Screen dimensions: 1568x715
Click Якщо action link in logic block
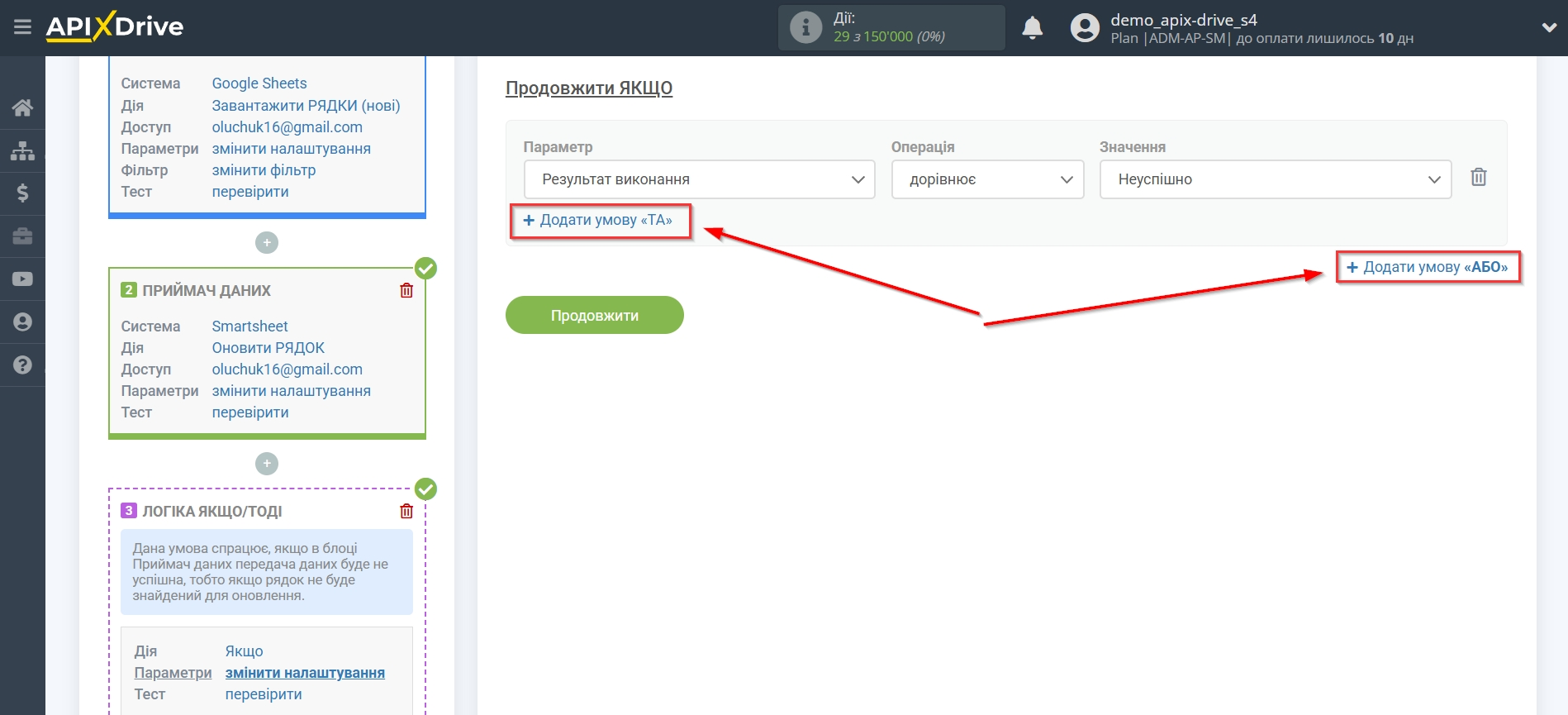(245, 651)
